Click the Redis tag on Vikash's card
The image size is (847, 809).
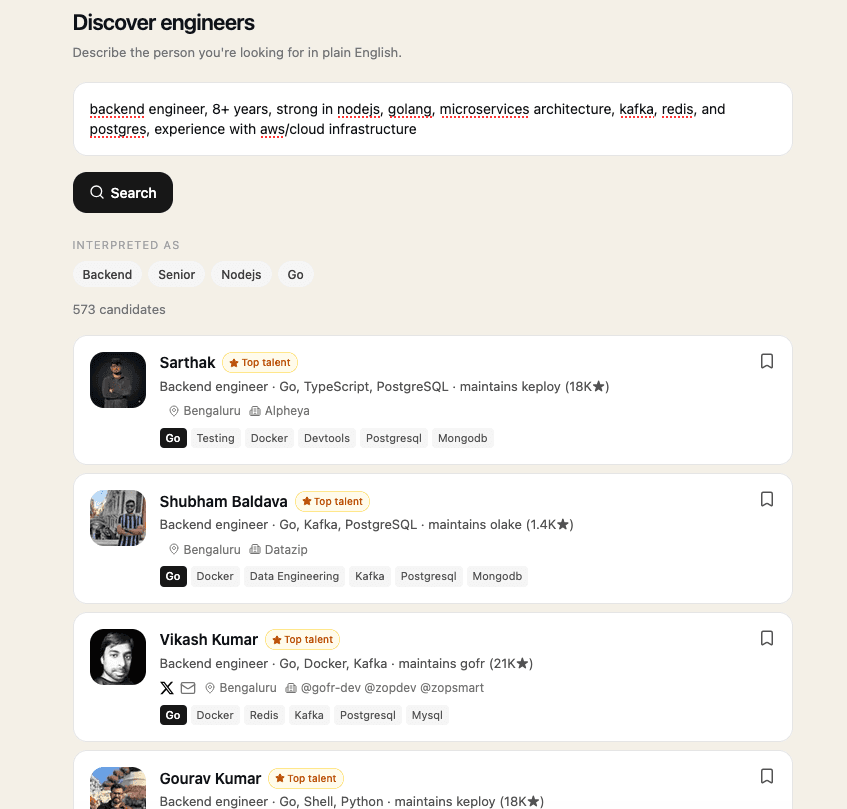264,715
